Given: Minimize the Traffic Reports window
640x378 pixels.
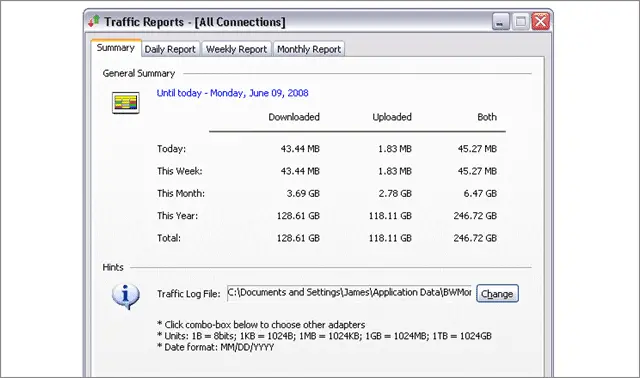Looking at the screenshot, I should [501, 21].
